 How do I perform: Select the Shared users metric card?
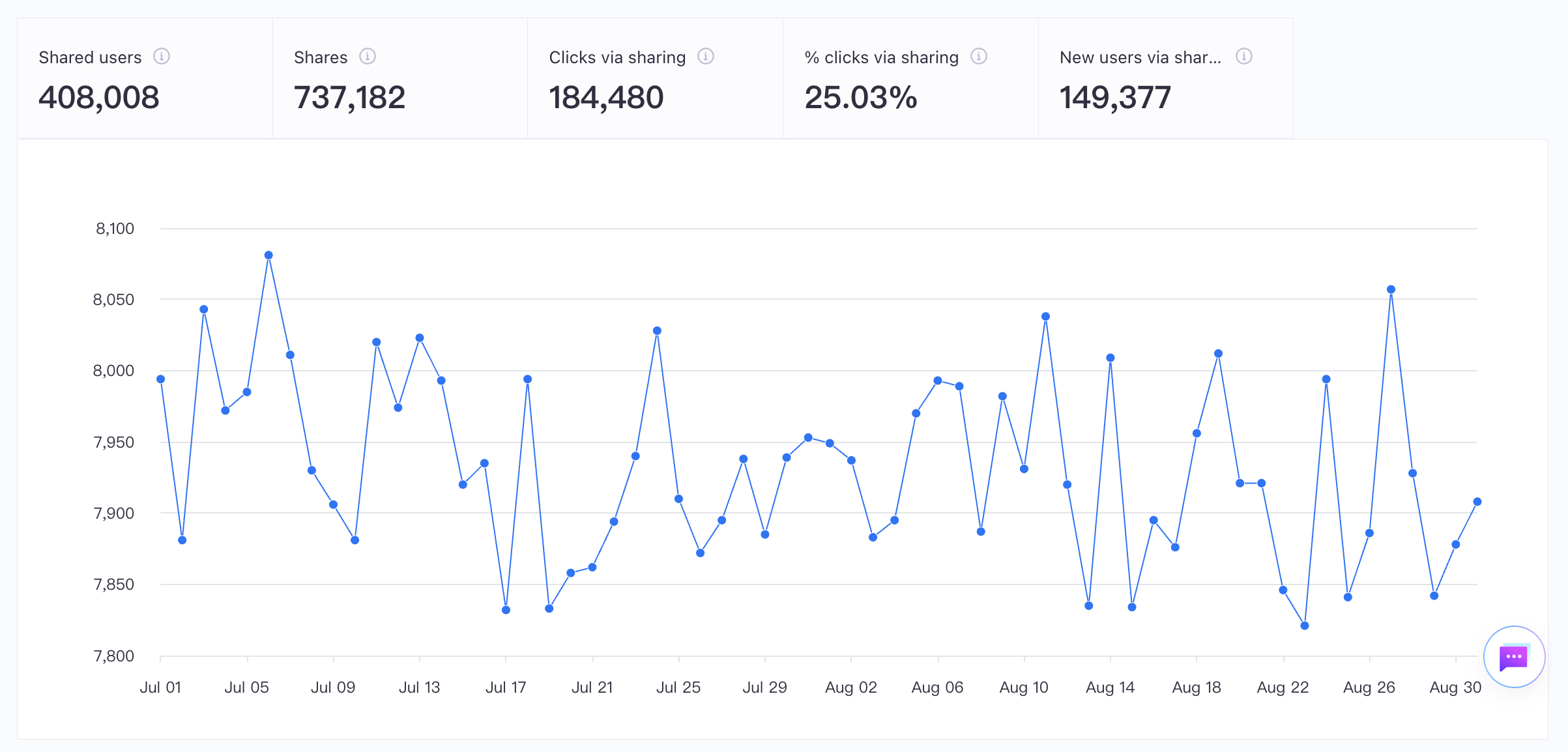145,78
